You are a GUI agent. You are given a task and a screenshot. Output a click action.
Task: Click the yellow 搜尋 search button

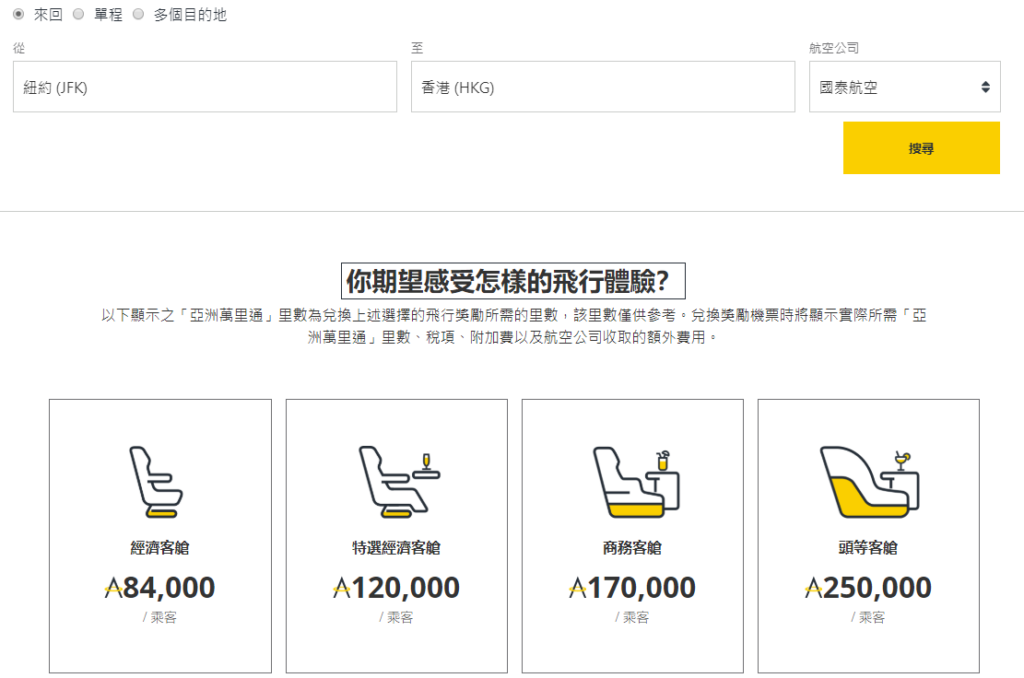point(921,148)
